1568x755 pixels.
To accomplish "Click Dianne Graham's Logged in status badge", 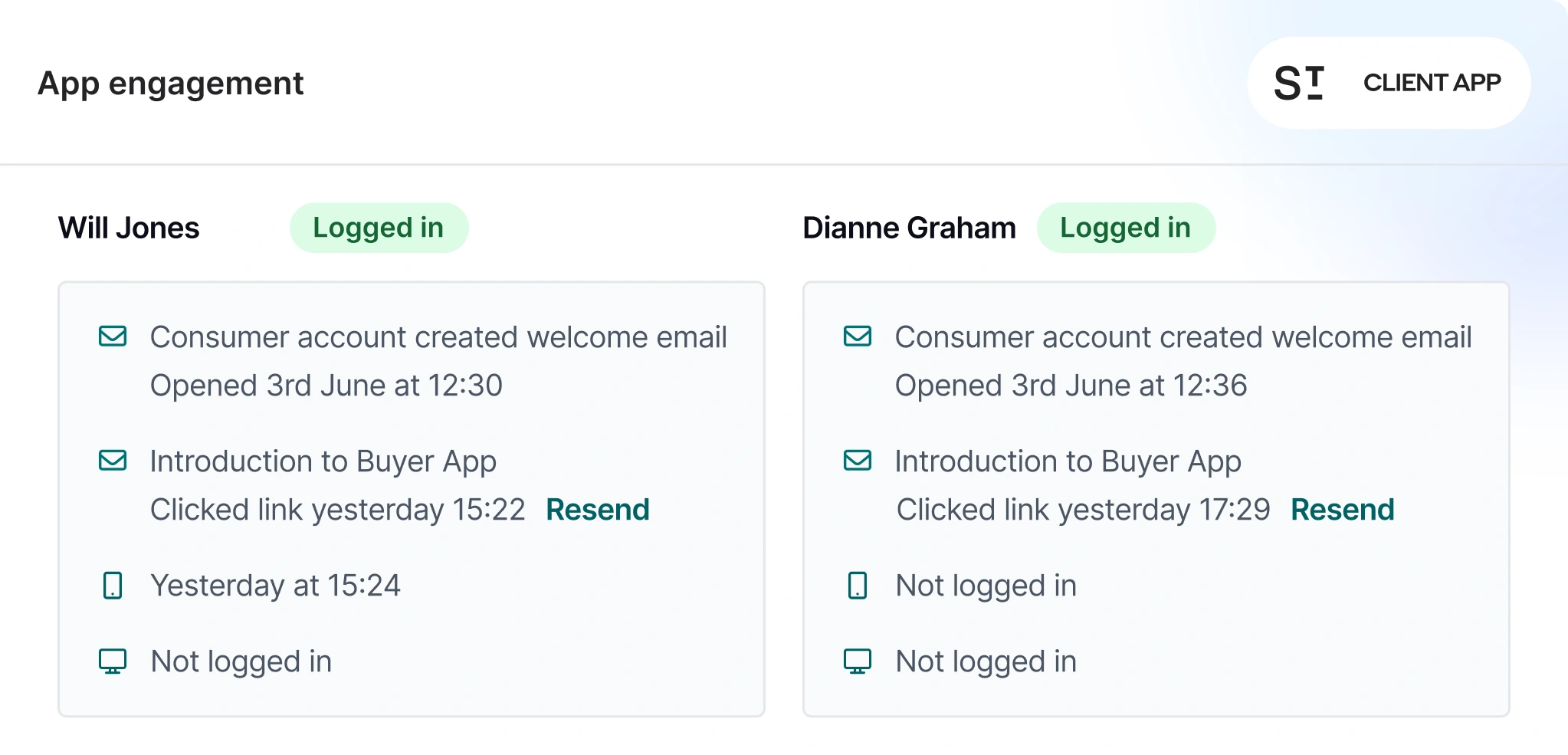I will click(x=1125, y=228).
